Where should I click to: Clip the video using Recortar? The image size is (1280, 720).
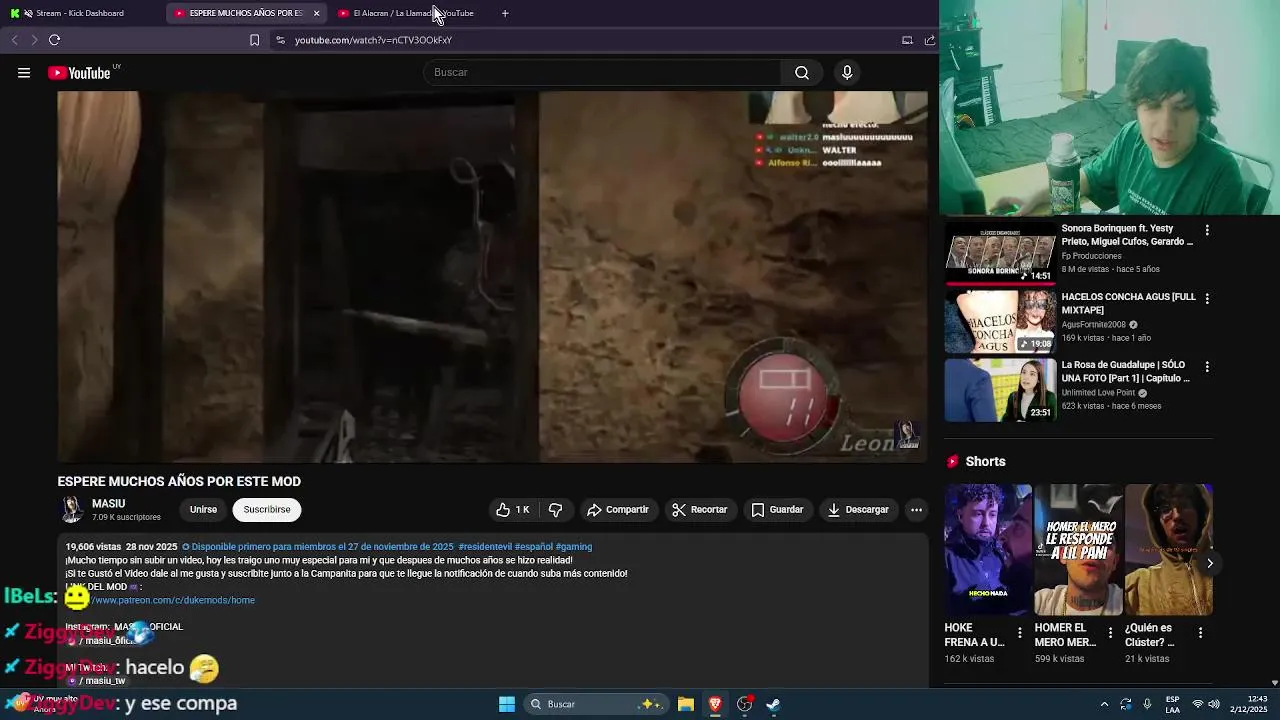tap(700, 510)
